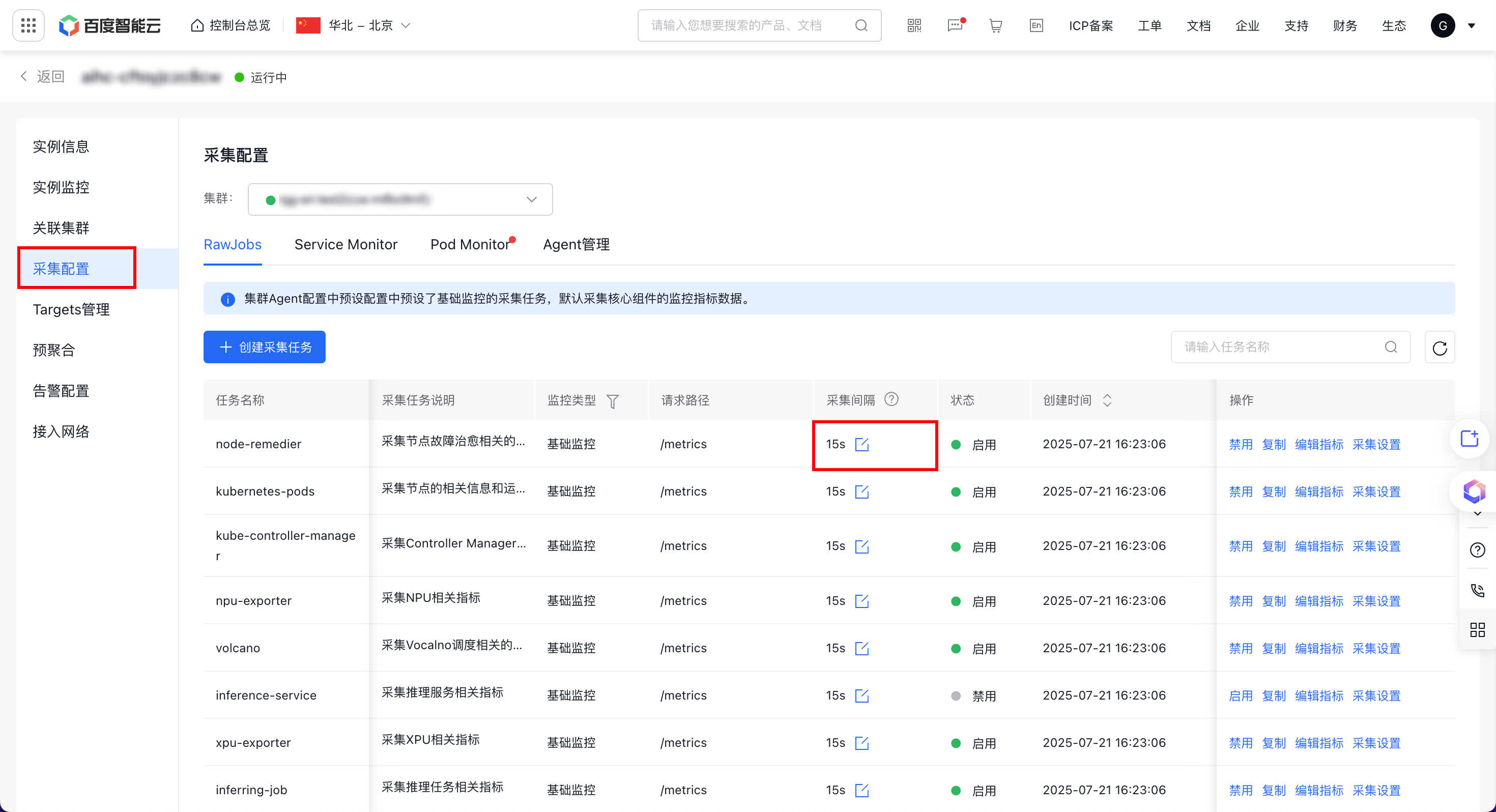The height and width of the screenshot is (812, 1496).
Task: Open the QR code icon in header
Action: (x=914, y=25)
